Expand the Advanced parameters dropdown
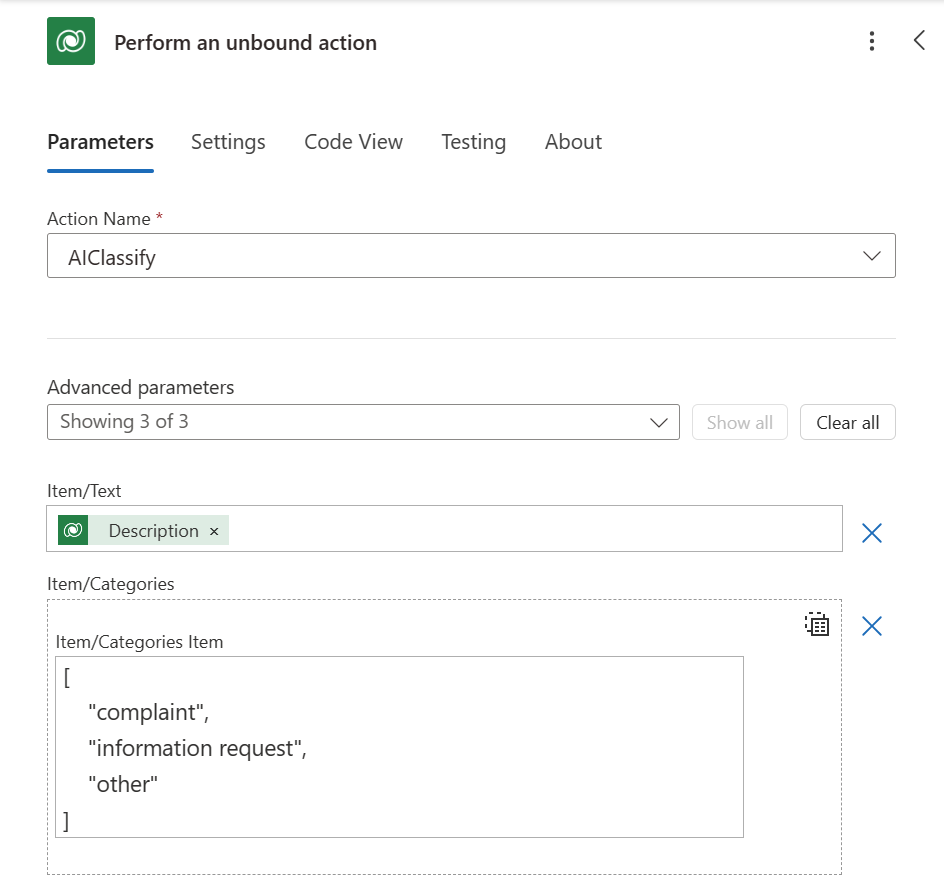The height and width of the screenshot is (890, 944). point(363,422)
